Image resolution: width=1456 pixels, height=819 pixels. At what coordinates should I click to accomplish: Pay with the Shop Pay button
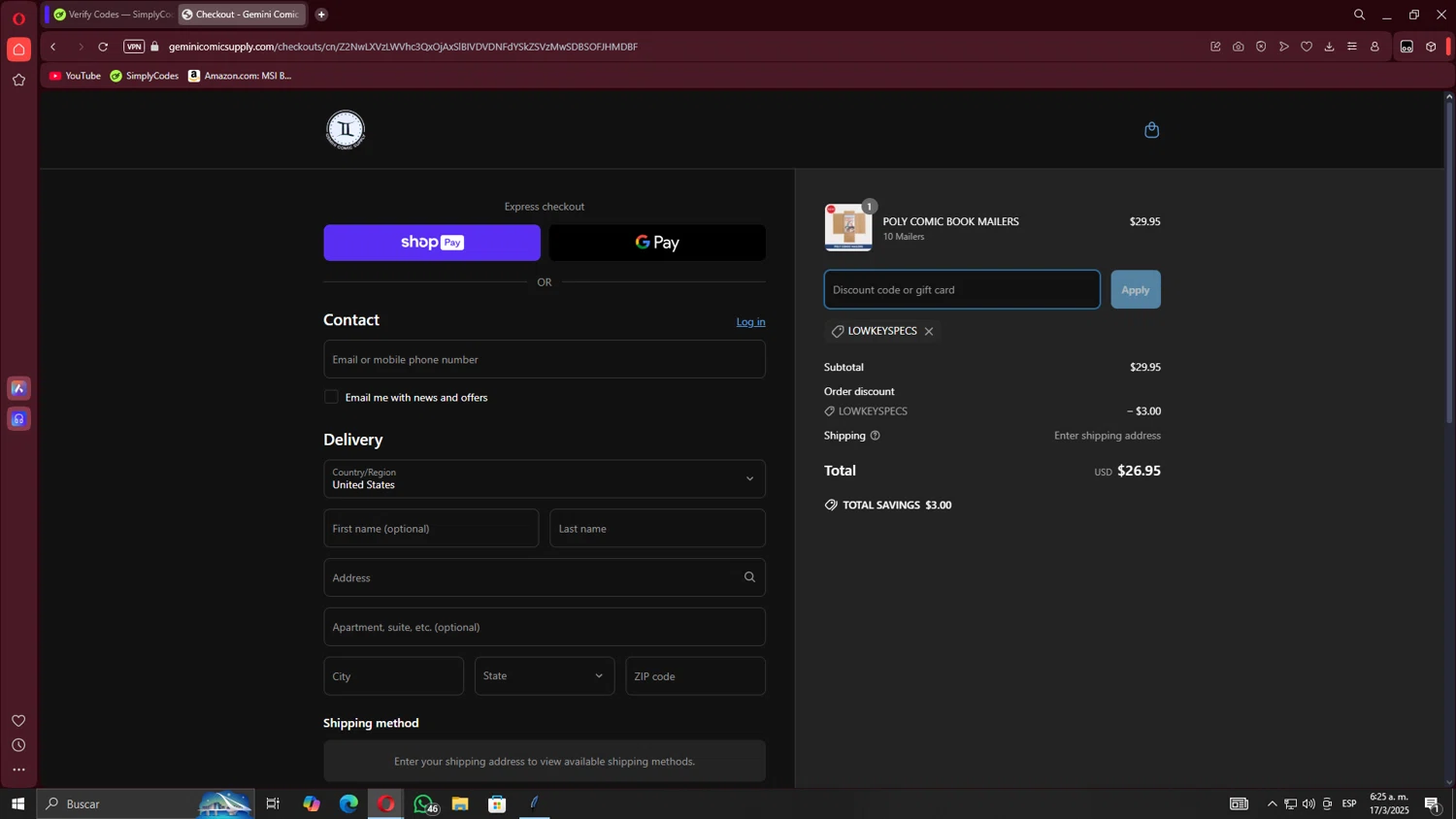point(432,243)
